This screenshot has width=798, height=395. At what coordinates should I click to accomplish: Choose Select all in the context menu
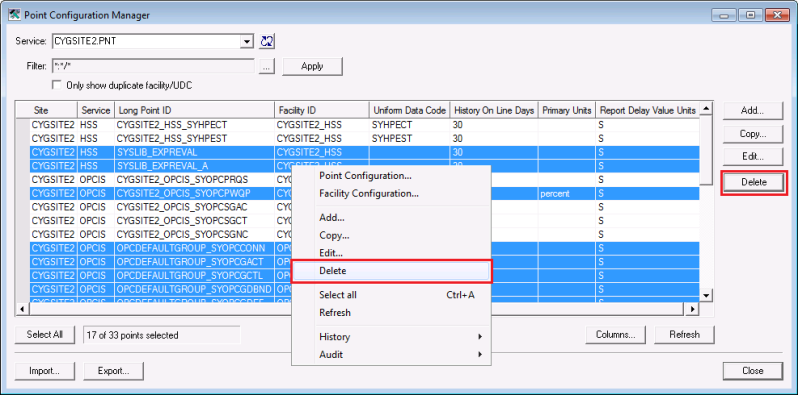pyautogui.click(x=391, y=295)
